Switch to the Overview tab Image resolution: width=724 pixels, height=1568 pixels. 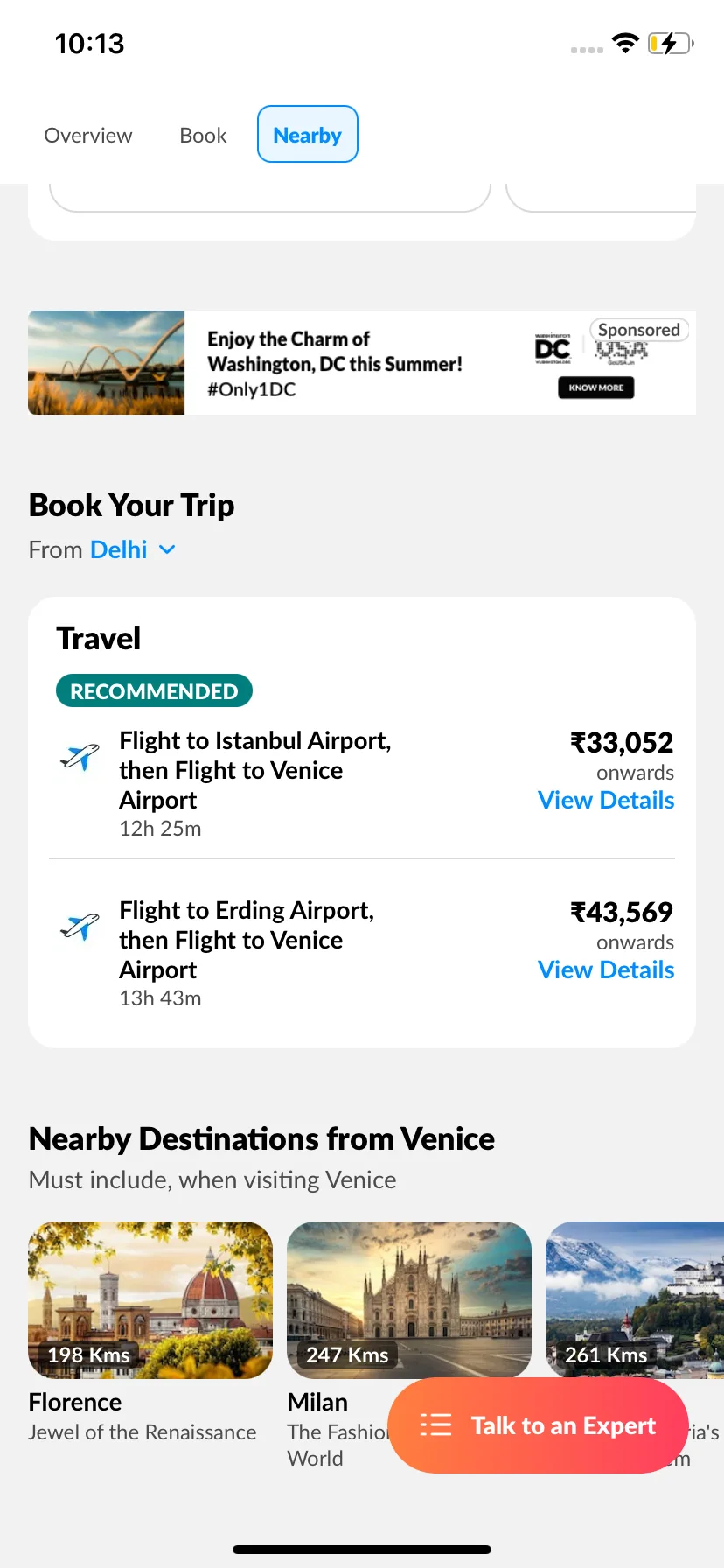[88, 135]
